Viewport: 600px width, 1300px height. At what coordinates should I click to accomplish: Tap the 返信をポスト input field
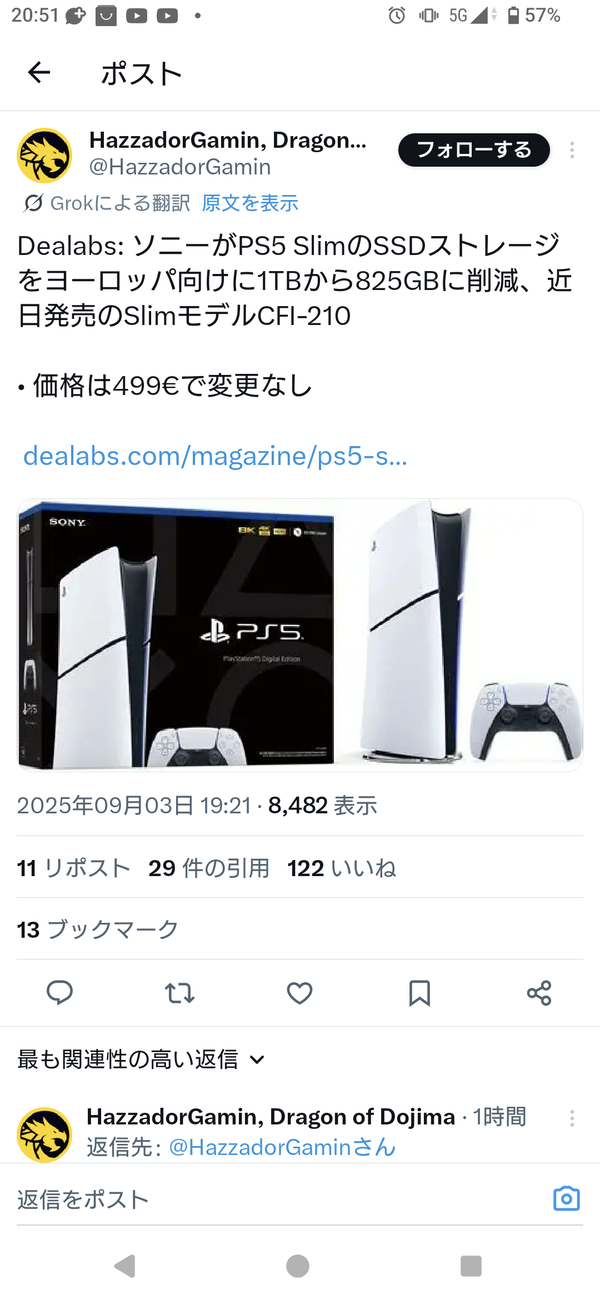click(280, 1199)
